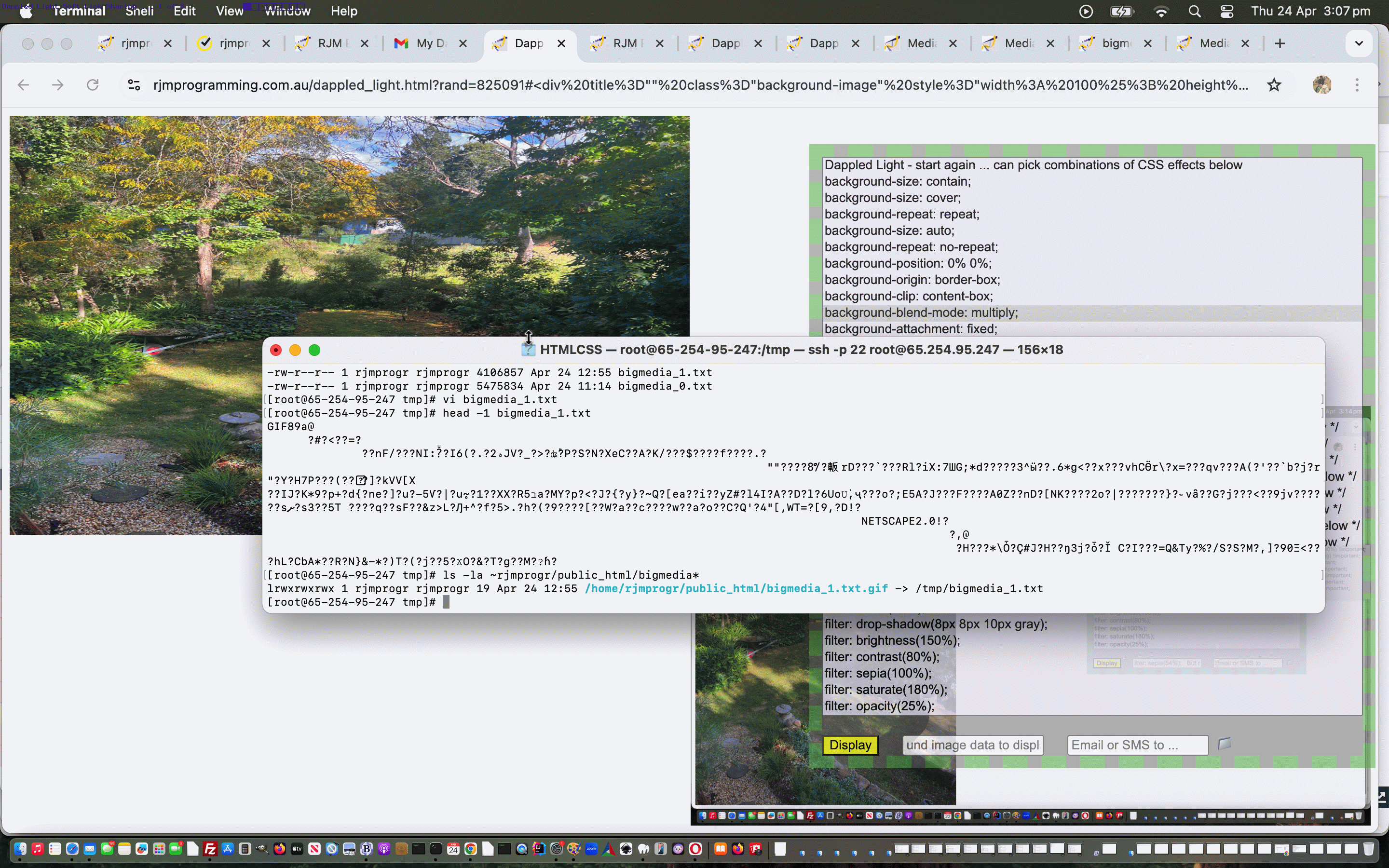The image size is (1389, 868).
Task: Open Chrome profile avatar
Action: [1322, 85]
